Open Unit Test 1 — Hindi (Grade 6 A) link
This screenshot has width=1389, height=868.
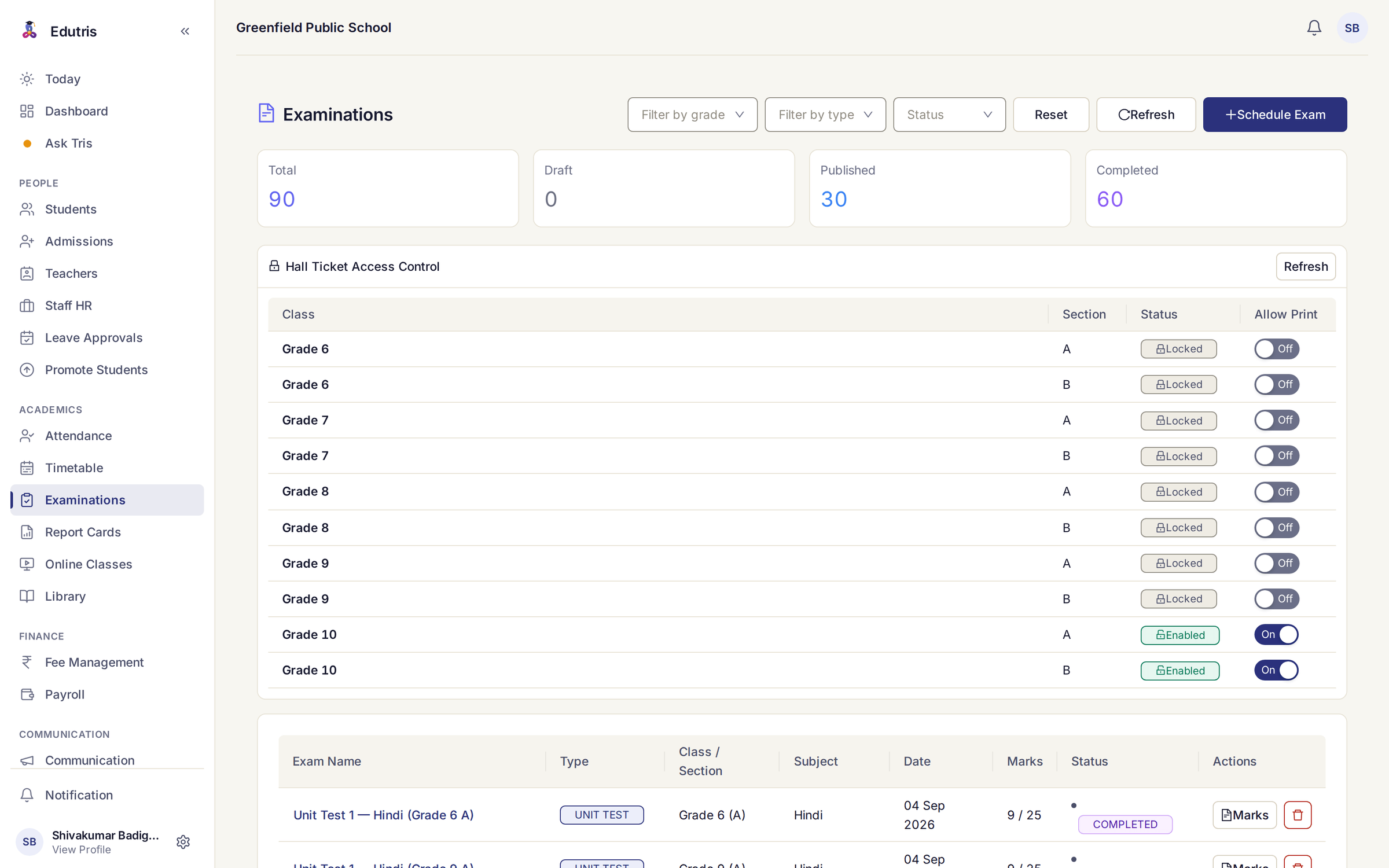coord(383,815)
